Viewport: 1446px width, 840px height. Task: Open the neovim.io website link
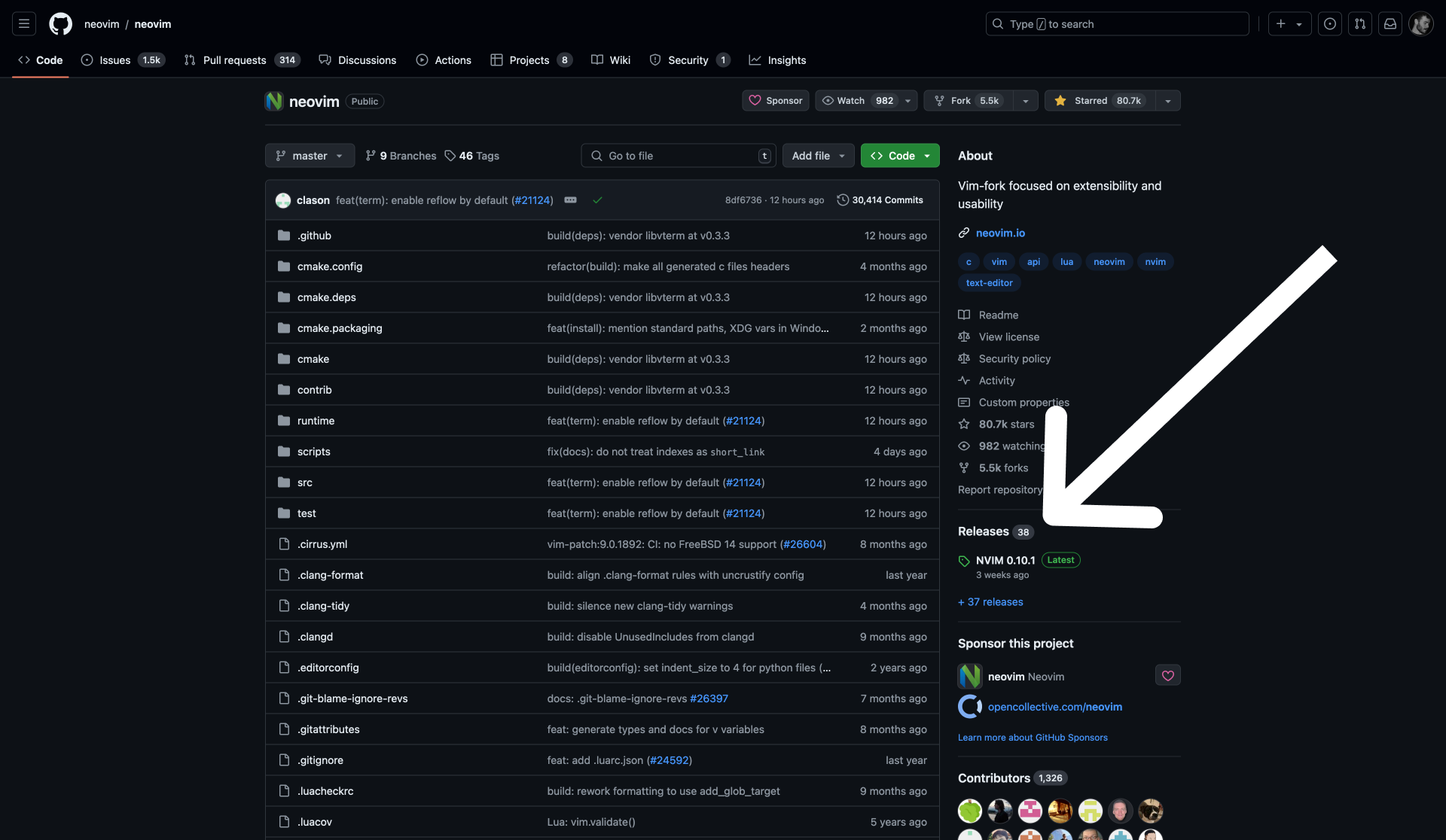[1000, 233]
